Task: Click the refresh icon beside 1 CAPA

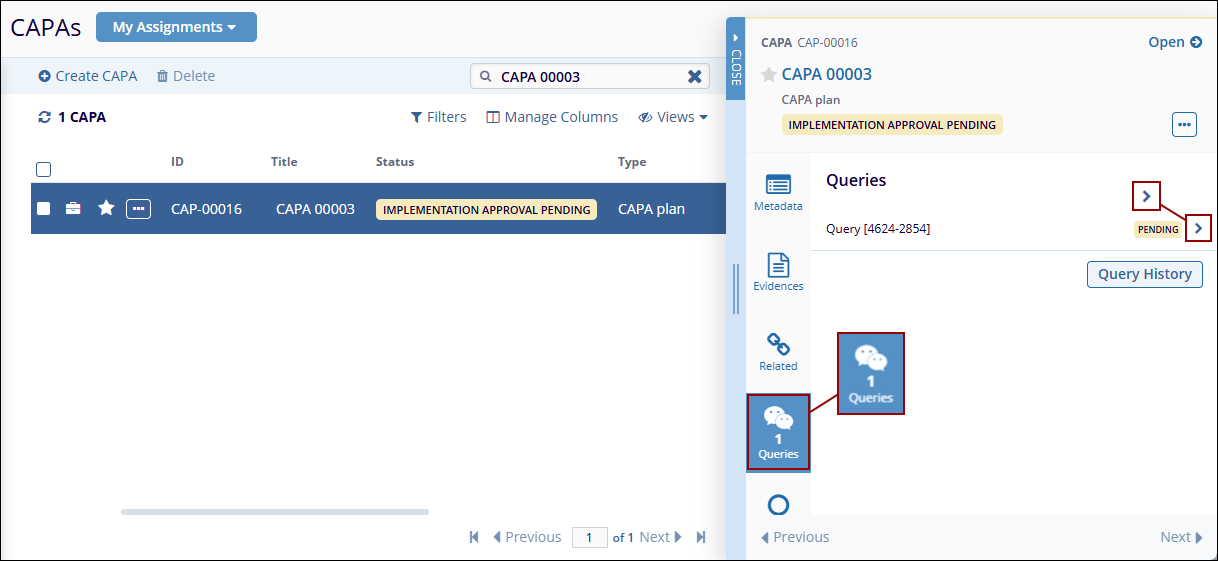Action: [x=44, y=117]
